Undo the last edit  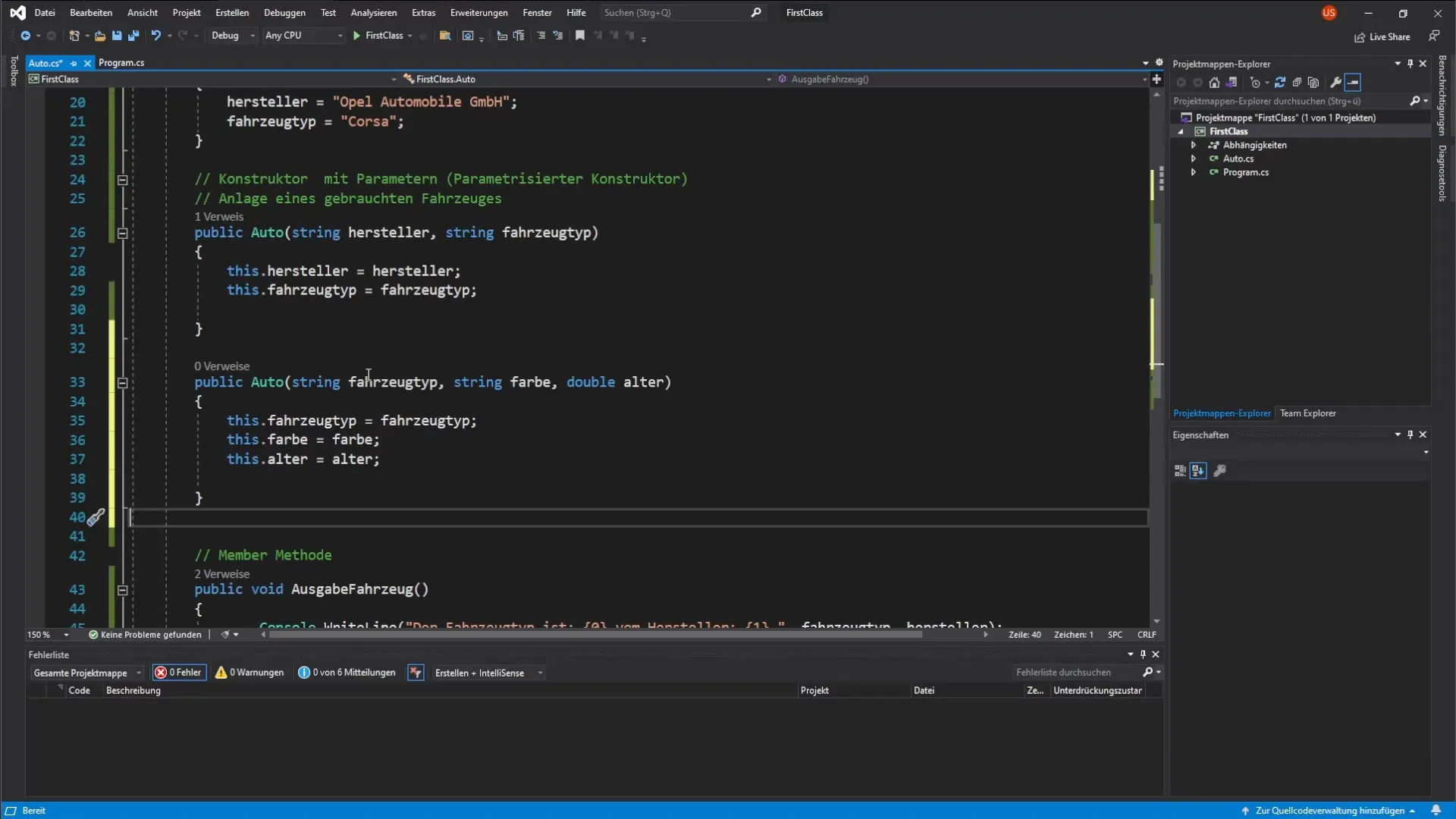(x=156, y=36)
